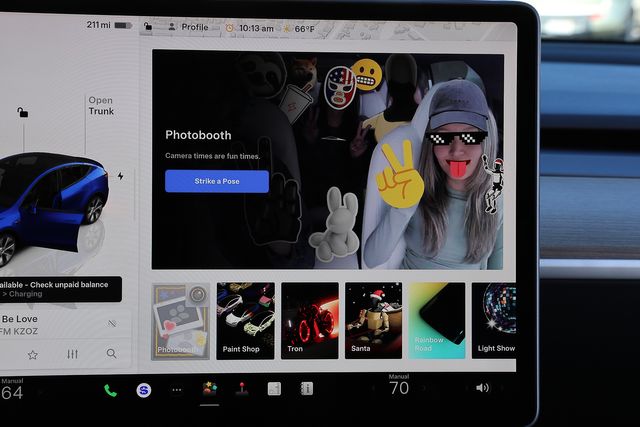Viewport: 640px width, 427px height.
Task: Select the Paint Shop tile
Action: point(245,320)
